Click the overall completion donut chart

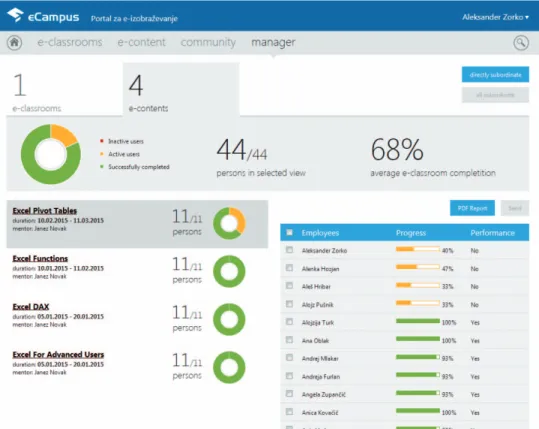pos(51,154)
